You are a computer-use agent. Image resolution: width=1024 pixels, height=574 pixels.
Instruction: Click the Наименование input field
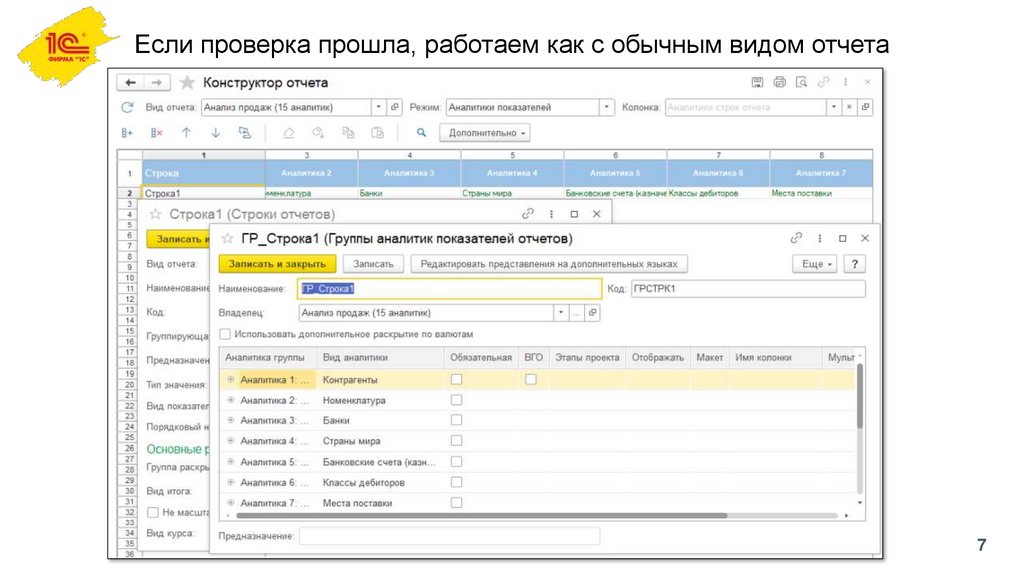click(x=449, y=289)
